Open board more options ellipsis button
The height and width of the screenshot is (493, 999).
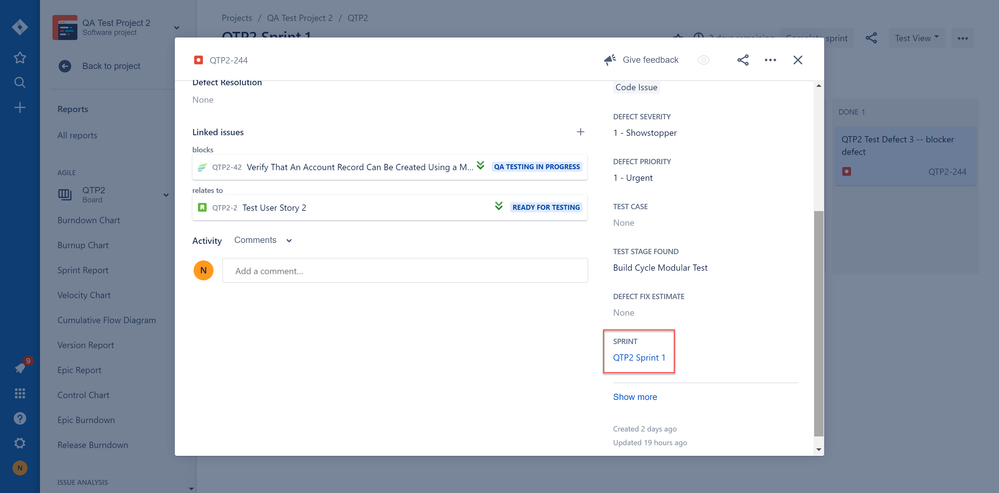pos(963,38)
